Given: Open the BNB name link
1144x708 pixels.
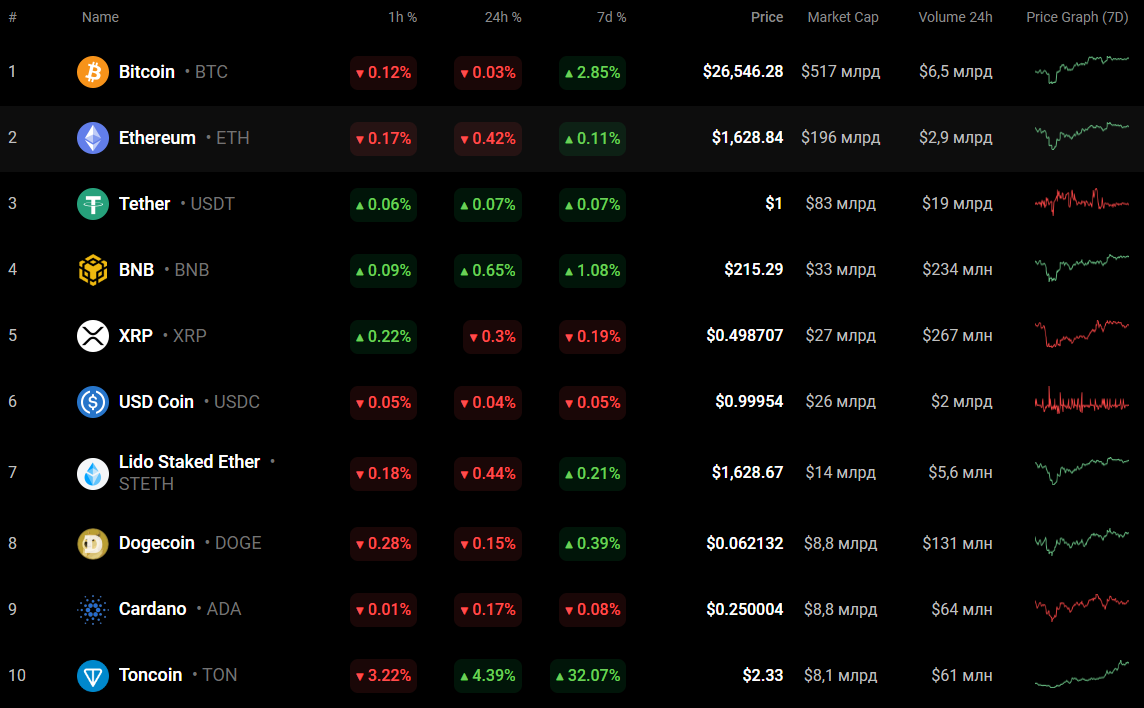Looking at the screenshot, I should [136, 269].
